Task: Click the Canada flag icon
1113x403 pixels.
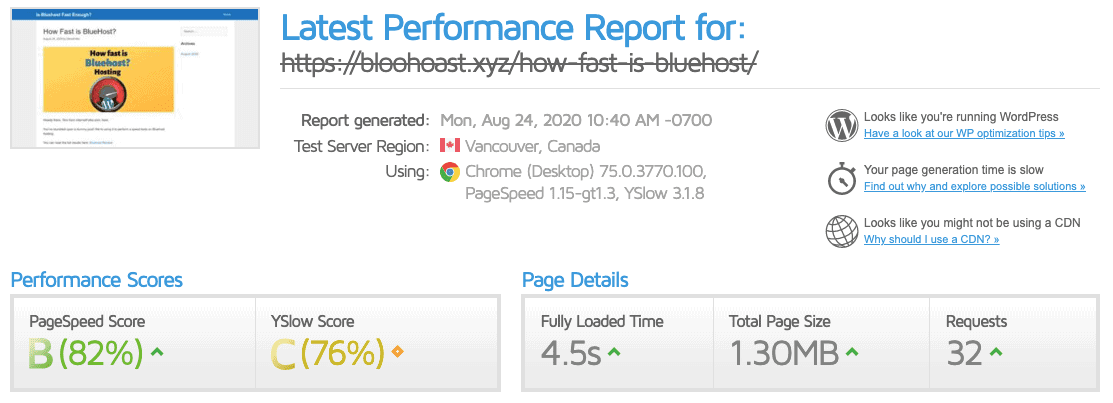Action: pos(450,146)
